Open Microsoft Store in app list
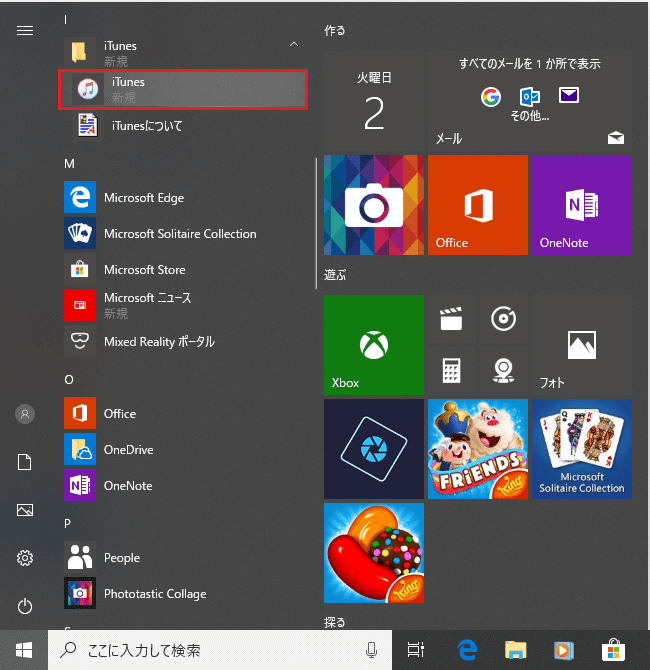This screenshot has height=670, width=650. tap(144, 270)
